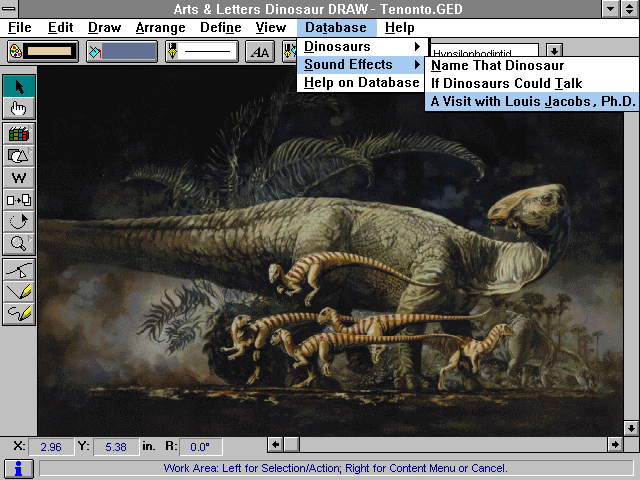
Task: Click the horizontal scrollbar thumb
Action: click(291, 444)
